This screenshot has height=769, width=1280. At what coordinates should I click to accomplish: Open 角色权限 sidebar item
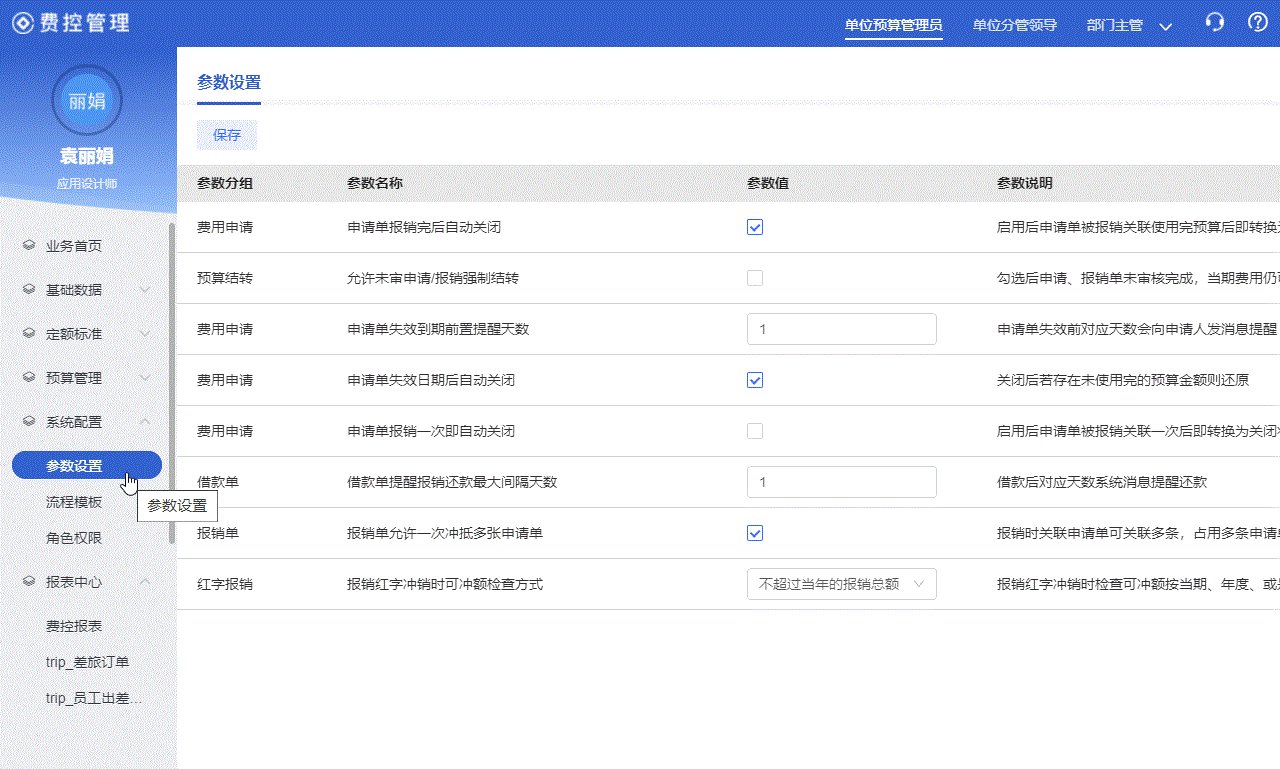74,538
